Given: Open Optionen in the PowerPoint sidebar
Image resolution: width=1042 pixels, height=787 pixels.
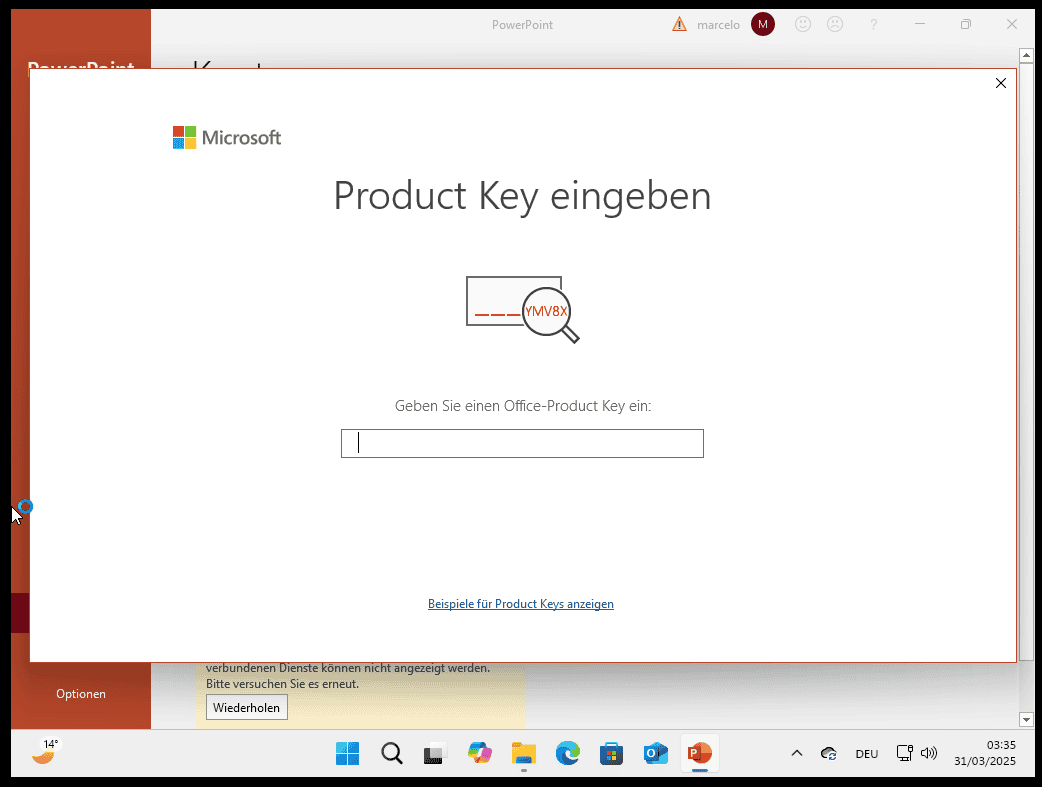Looking at the screenshot, I should point(81,694).
